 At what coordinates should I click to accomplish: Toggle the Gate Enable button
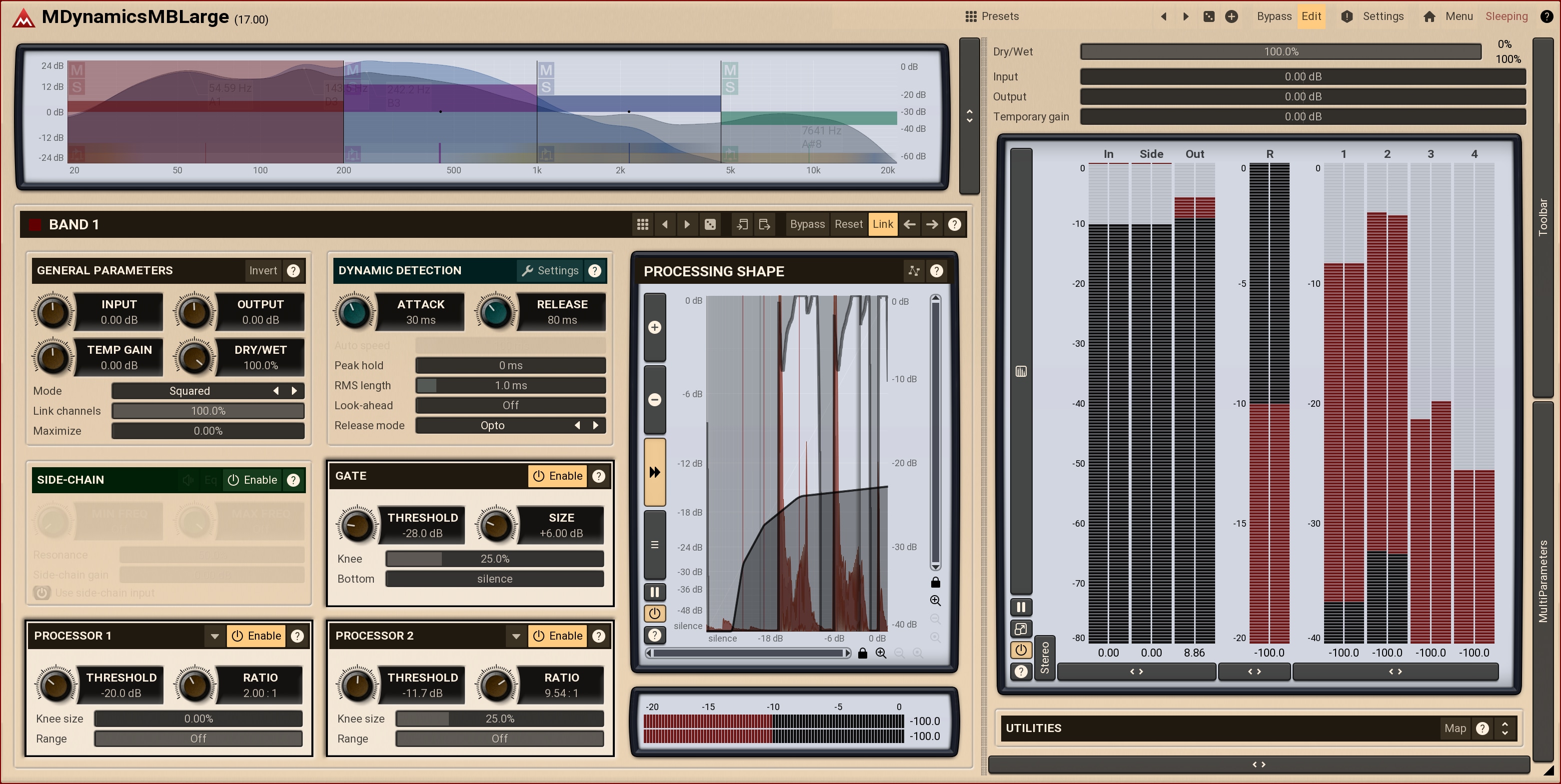tap(558, 476)
